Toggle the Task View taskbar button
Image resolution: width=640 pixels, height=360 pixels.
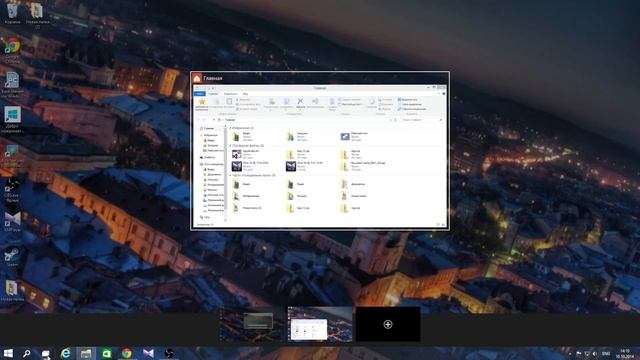point(46,353)
